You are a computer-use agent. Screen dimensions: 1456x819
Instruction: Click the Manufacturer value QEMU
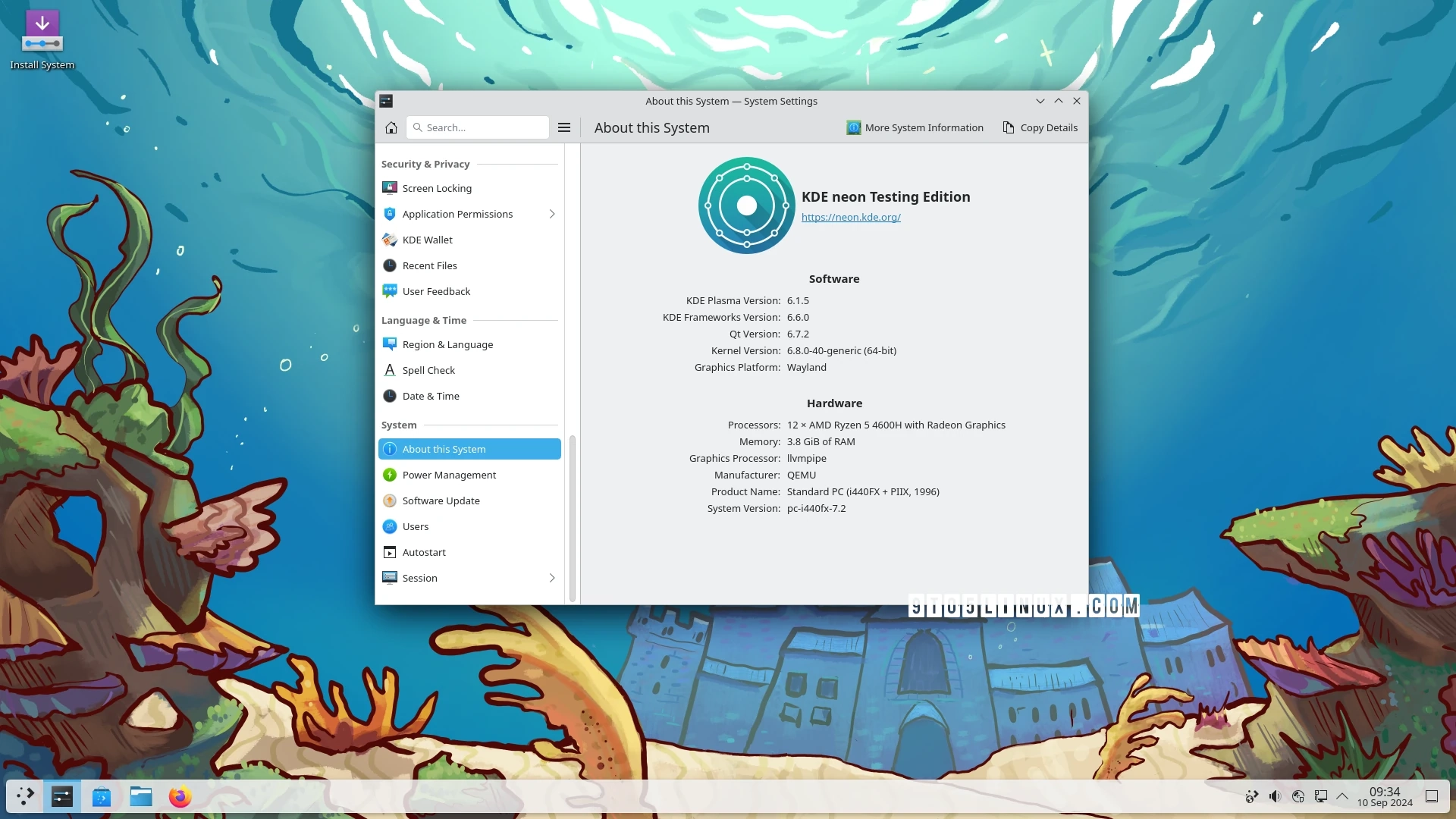[x=802, y=475]
